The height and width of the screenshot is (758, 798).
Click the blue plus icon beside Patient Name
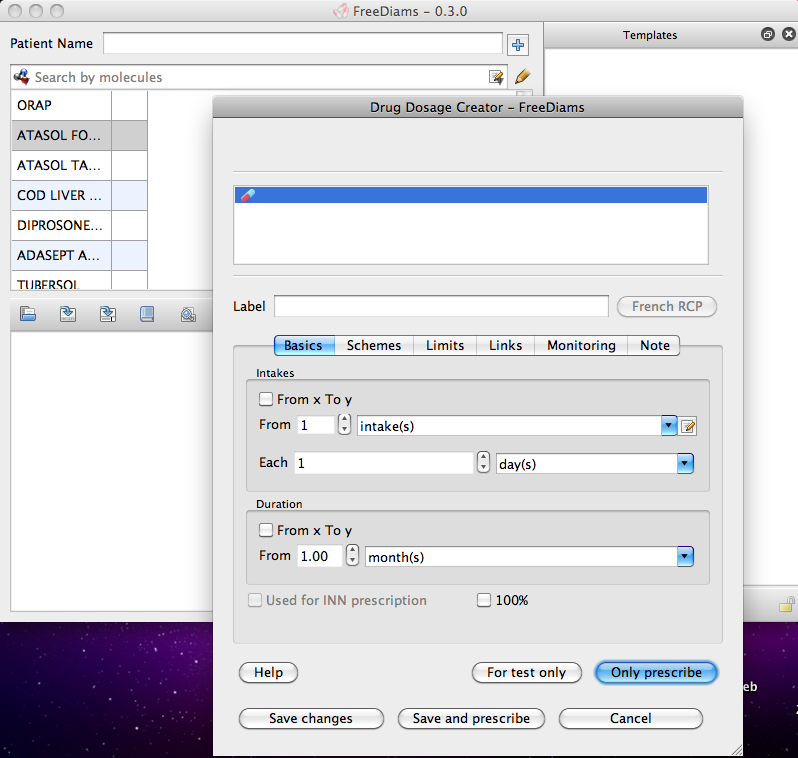click(x=518, y=45)
